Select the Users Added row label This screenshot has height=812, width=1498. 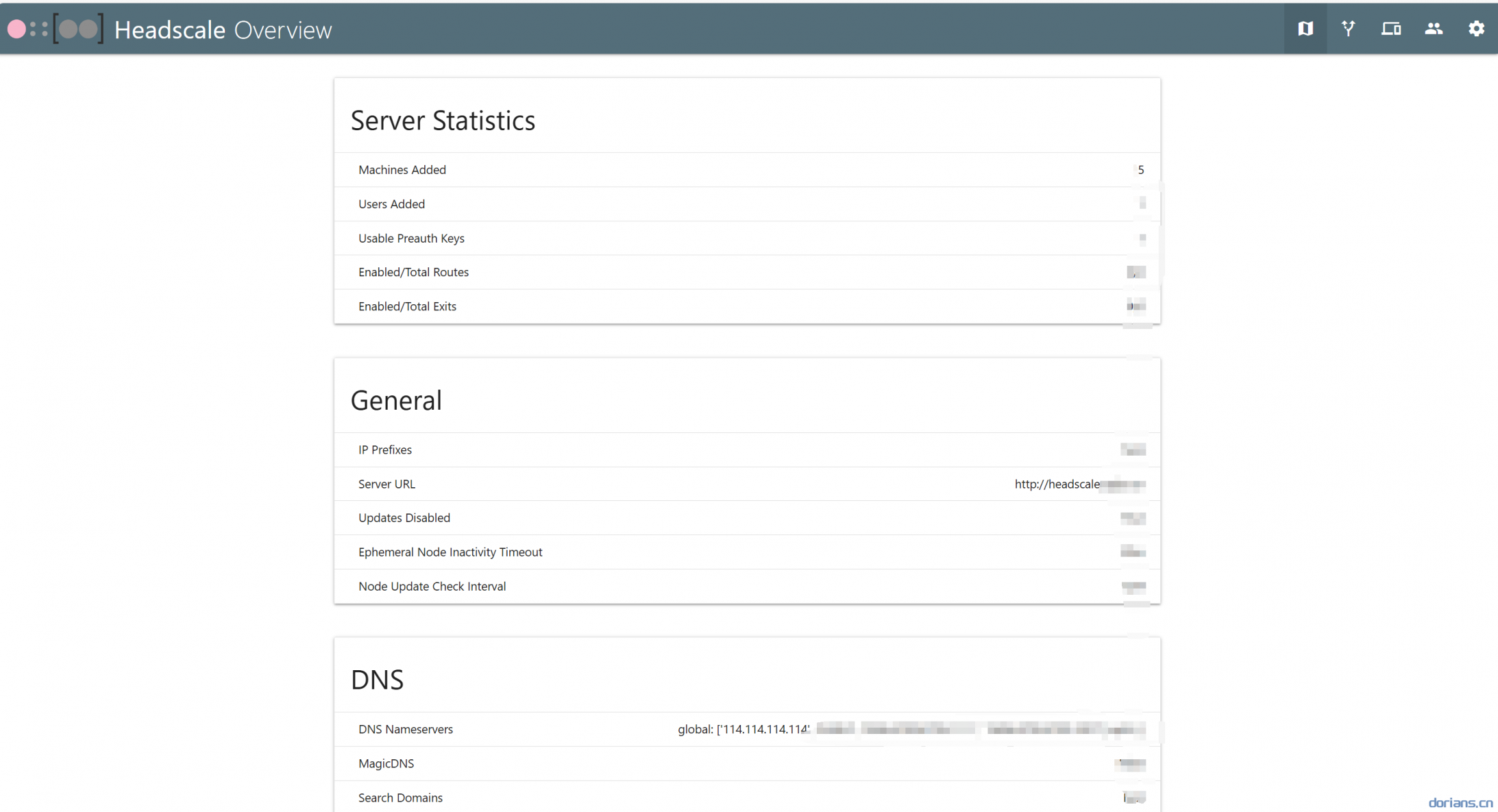[391, 204]
